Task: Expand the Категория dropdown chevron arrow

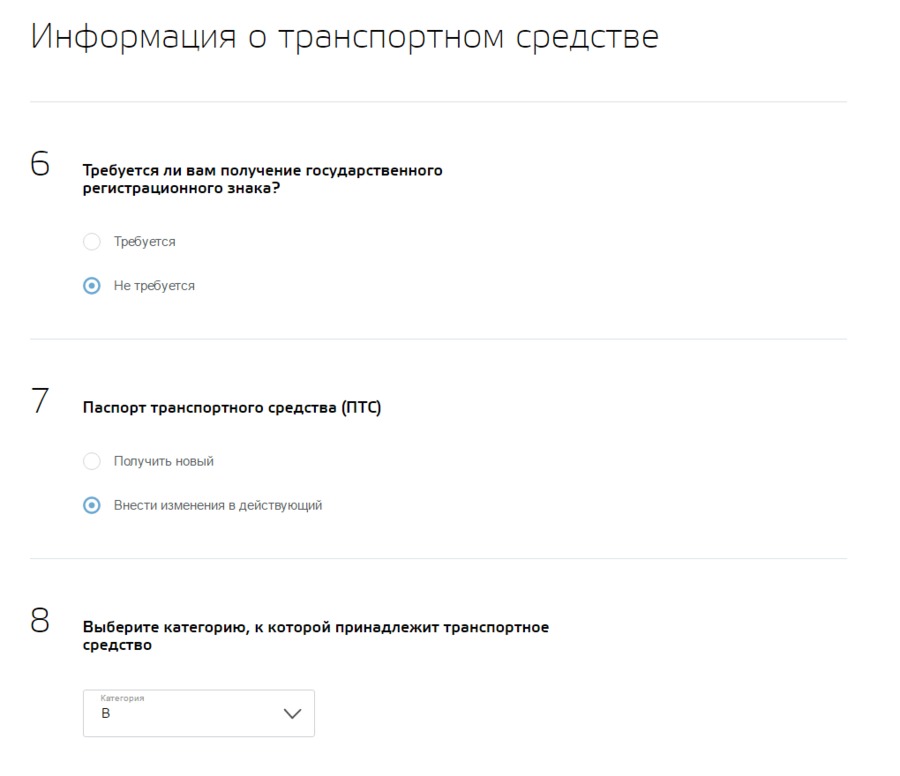Action: (292, 714)
